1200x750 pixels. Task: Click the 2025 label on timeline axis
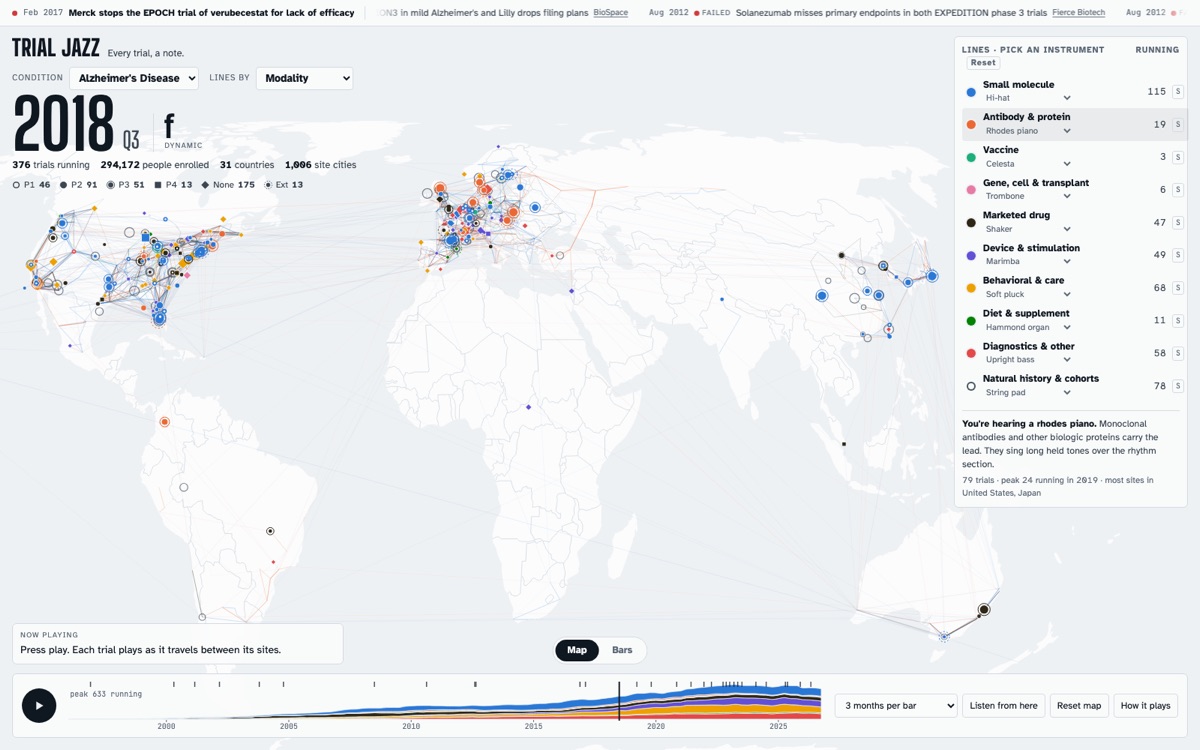click(778, 726)
